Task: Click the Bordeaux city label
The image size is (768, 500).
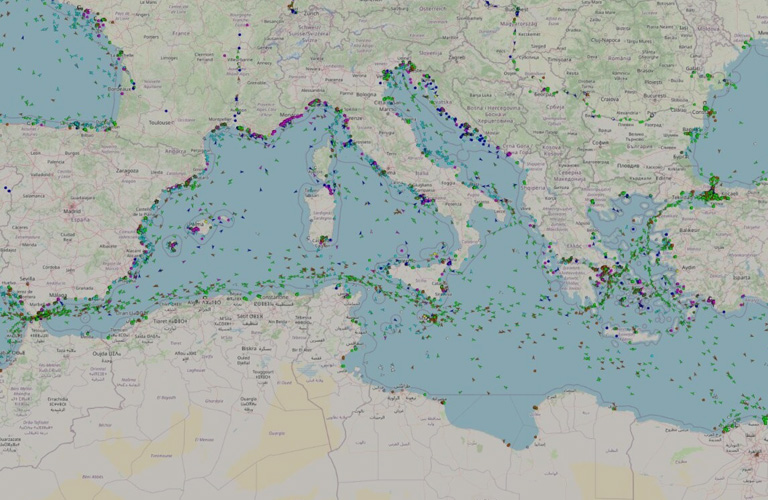Action: pos(120,89)
